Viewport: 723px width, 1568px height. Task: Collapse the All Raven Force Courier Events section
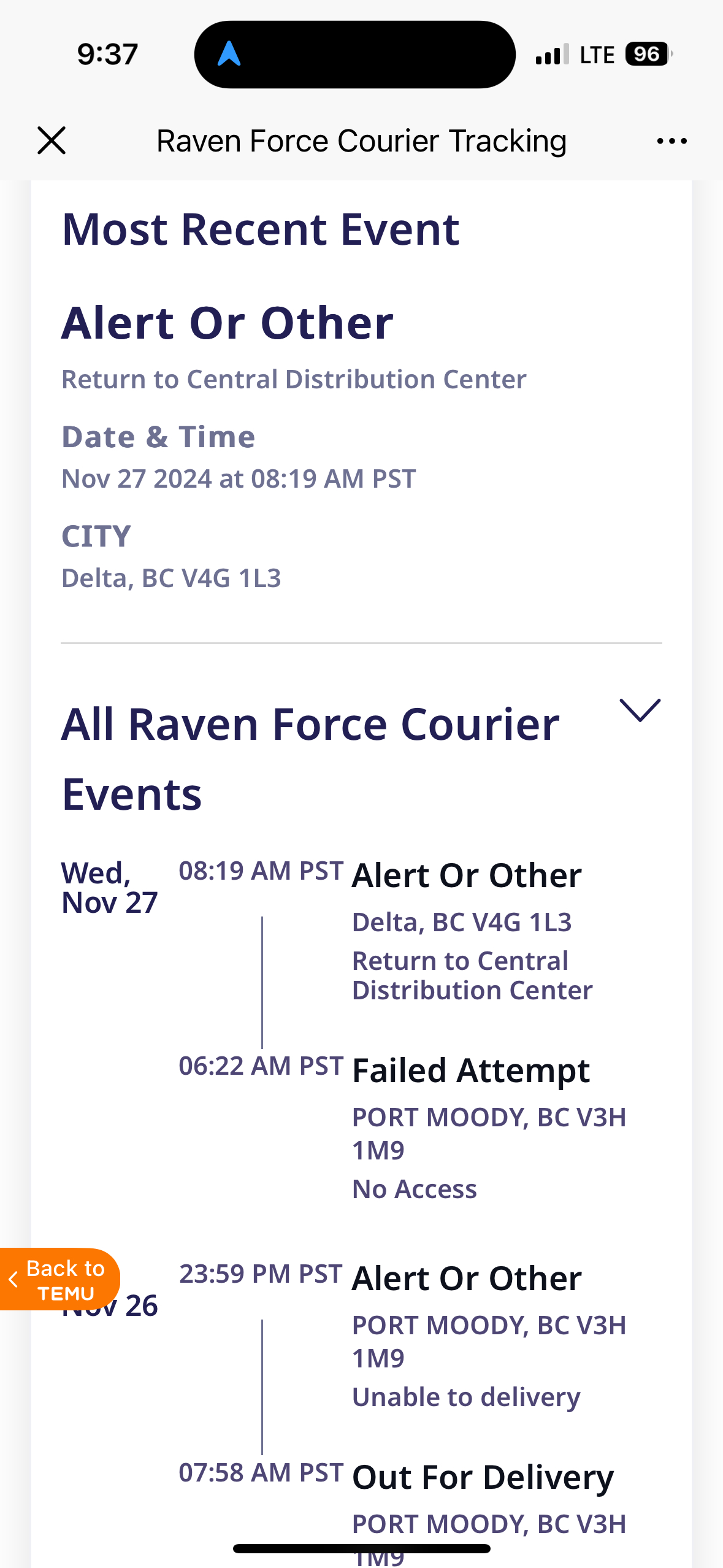click(x=640, y=710)
